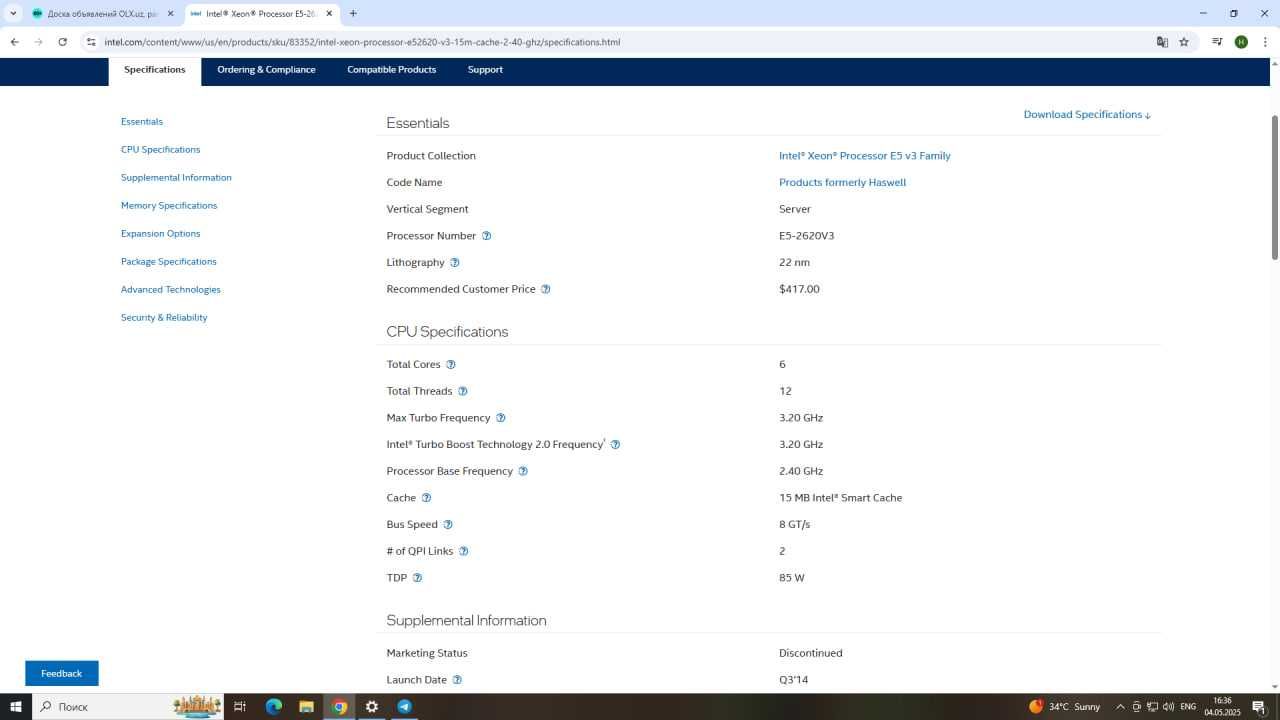This screenshot has width=1280, height=720.
Task: Jump to Supplemental Information in sidebar
Action: click(x=176, y=178)
